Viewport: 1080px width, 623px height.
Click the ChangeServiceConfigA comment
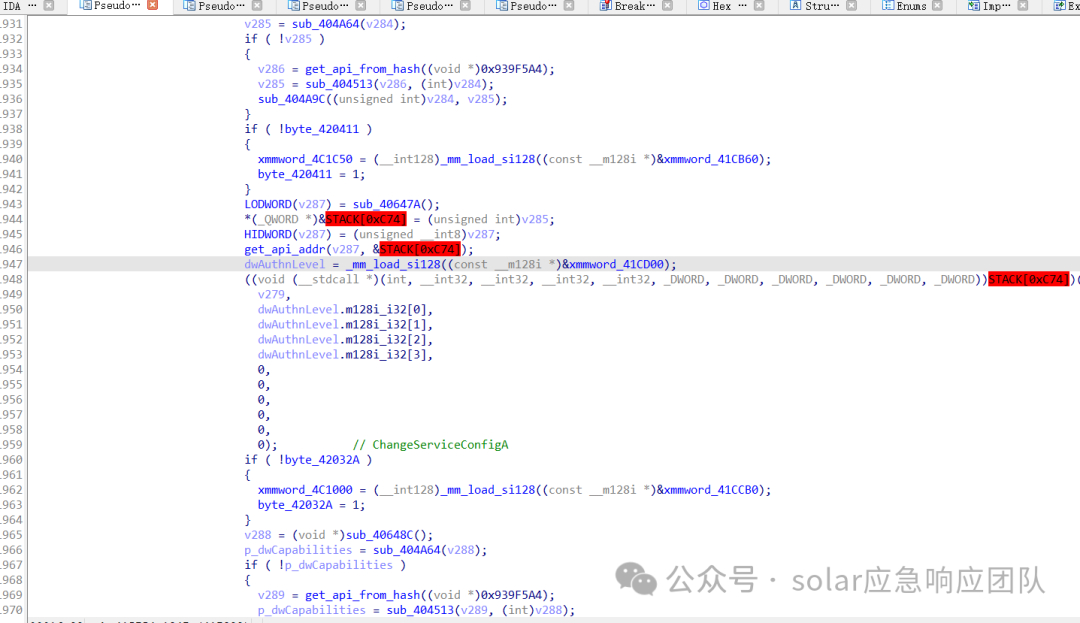pyautogui.click(x=430, y=445)
